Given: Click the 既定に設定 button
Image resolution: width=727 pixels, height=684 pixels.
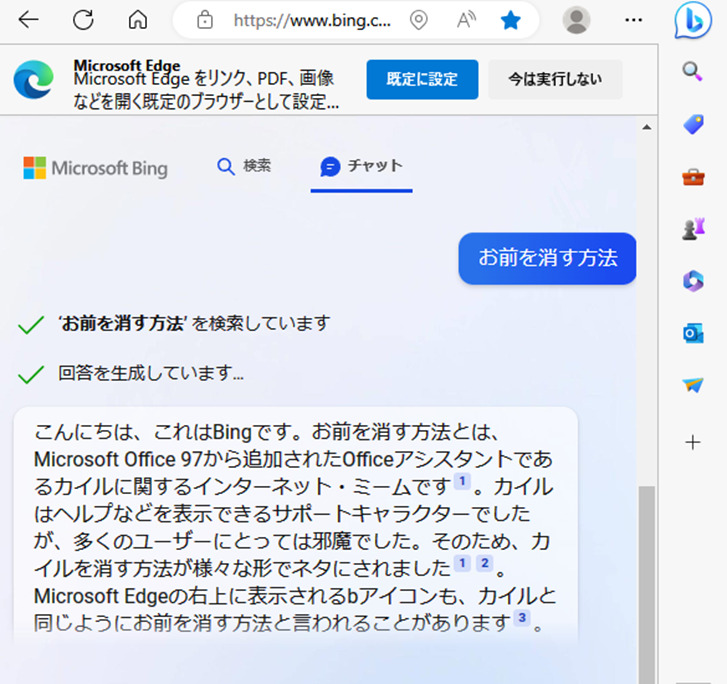Looking at the screenshot, I should [422, 79].
